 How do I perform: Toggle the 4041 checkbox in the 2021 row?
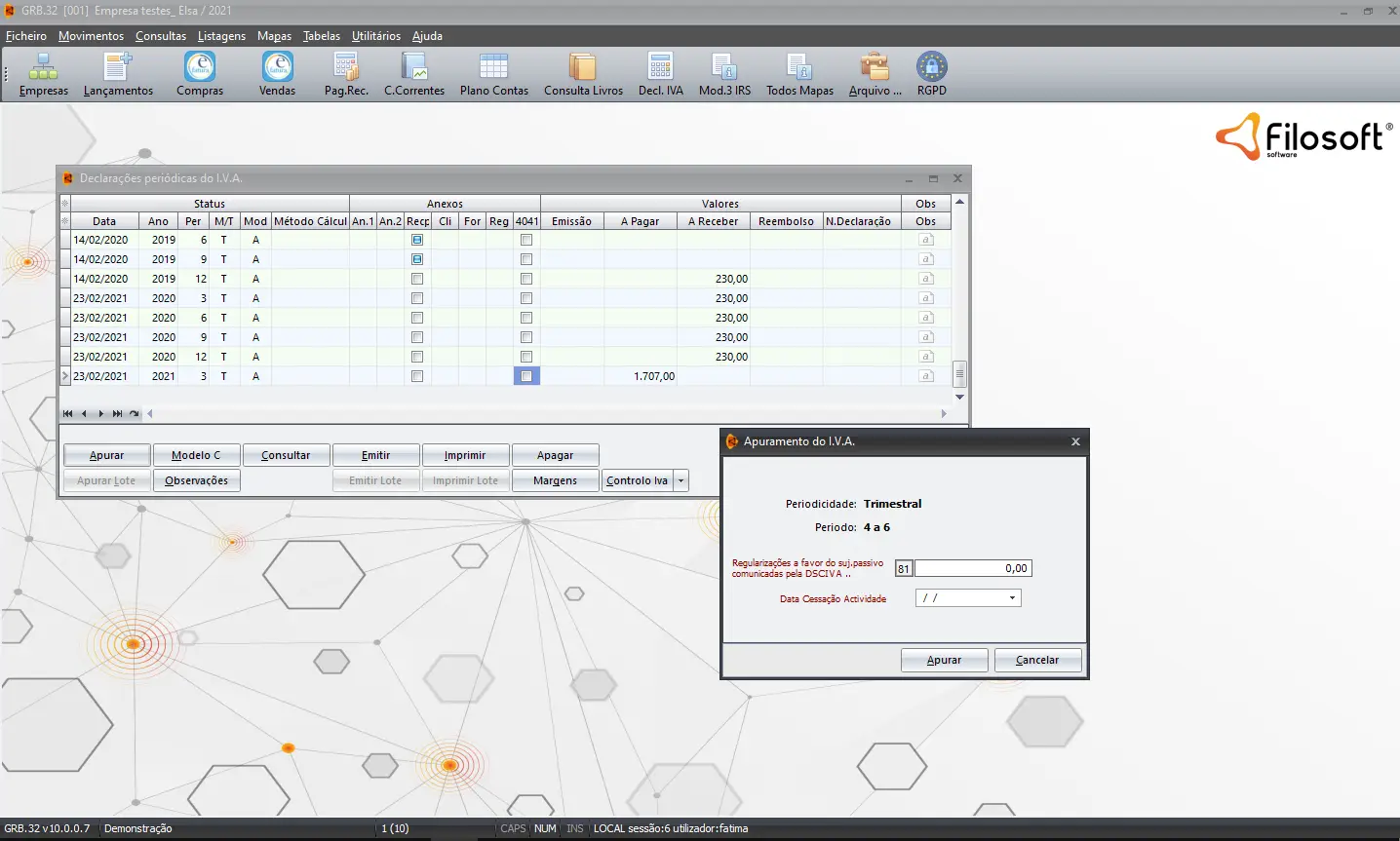tap(526, 376)
